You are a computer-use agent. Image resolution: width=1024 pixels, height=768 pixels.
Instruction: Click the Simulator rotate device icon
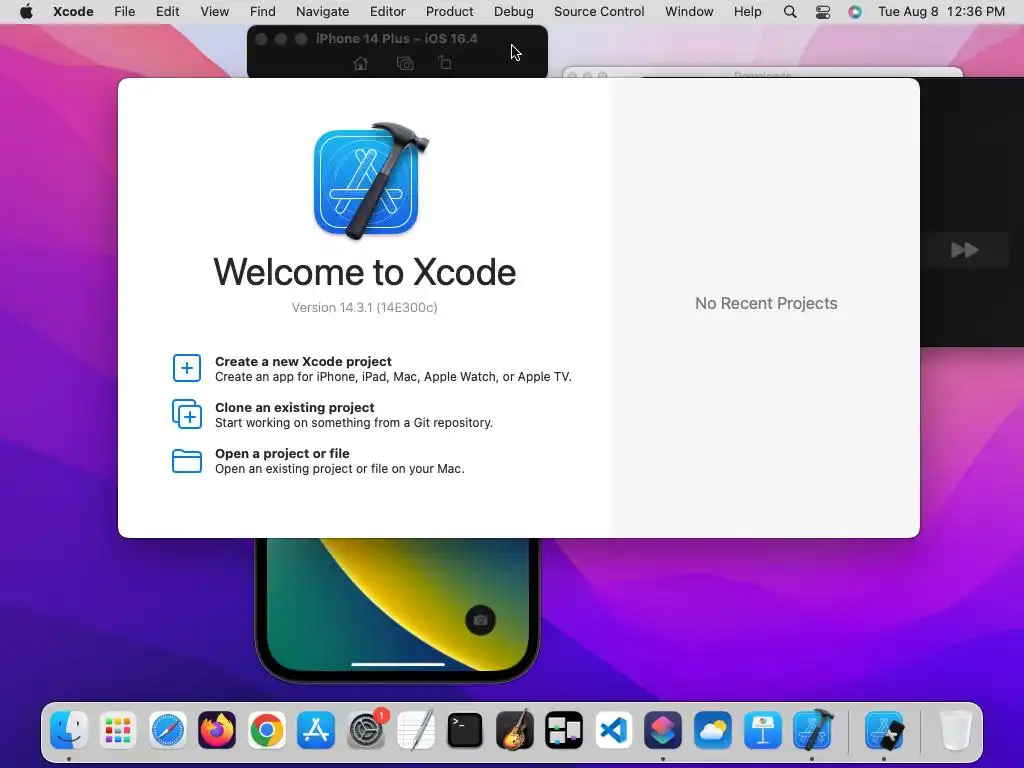(445, 63)
